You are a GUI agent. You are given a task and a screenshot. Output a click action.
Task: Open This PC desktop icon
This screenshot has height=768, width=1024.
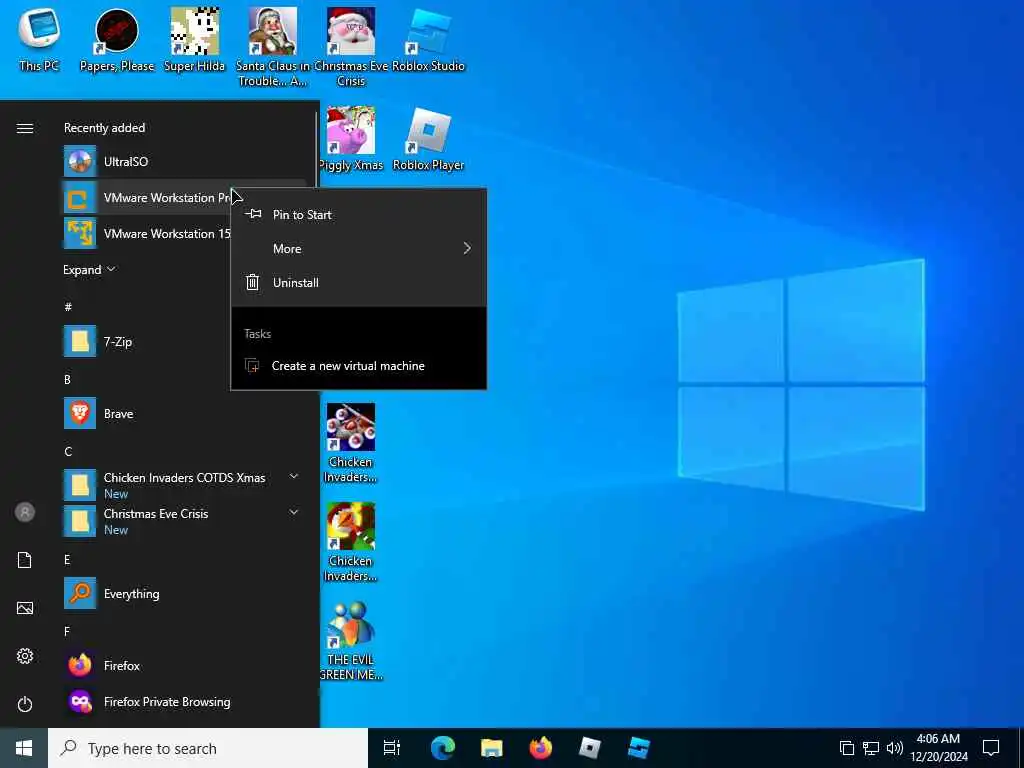[39, 39]
